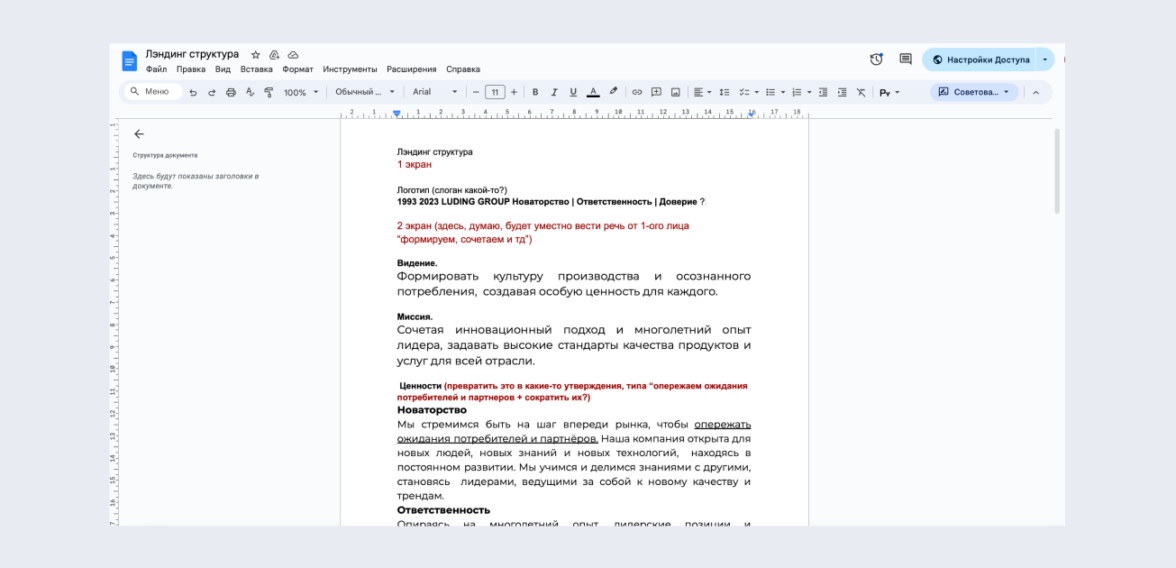Open the Формат menu
This screenshot has width=1176, height=568.
(x=297, y=70)
